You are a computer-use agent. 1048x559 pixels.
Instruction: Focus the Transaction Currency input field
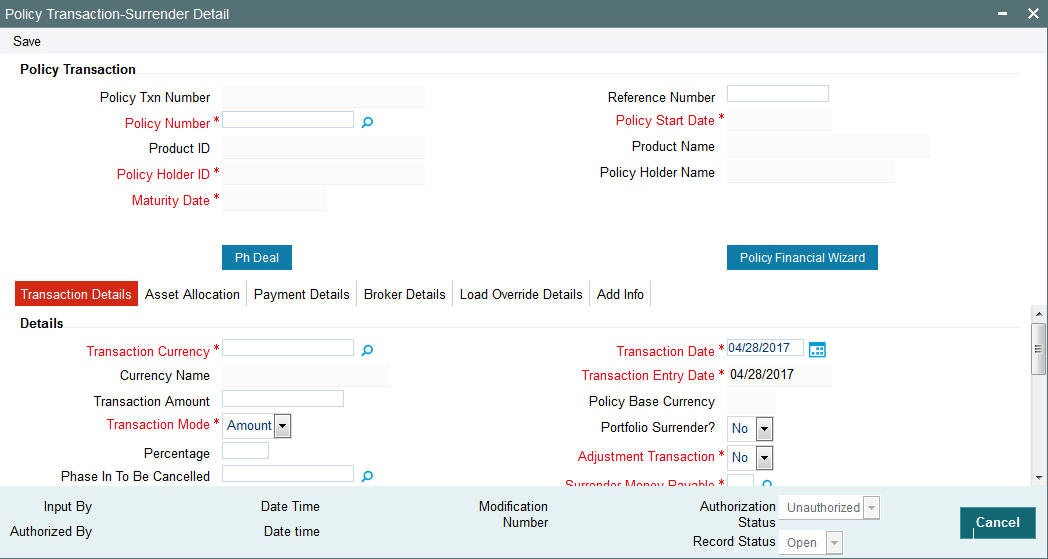click(x=288, y=348)
